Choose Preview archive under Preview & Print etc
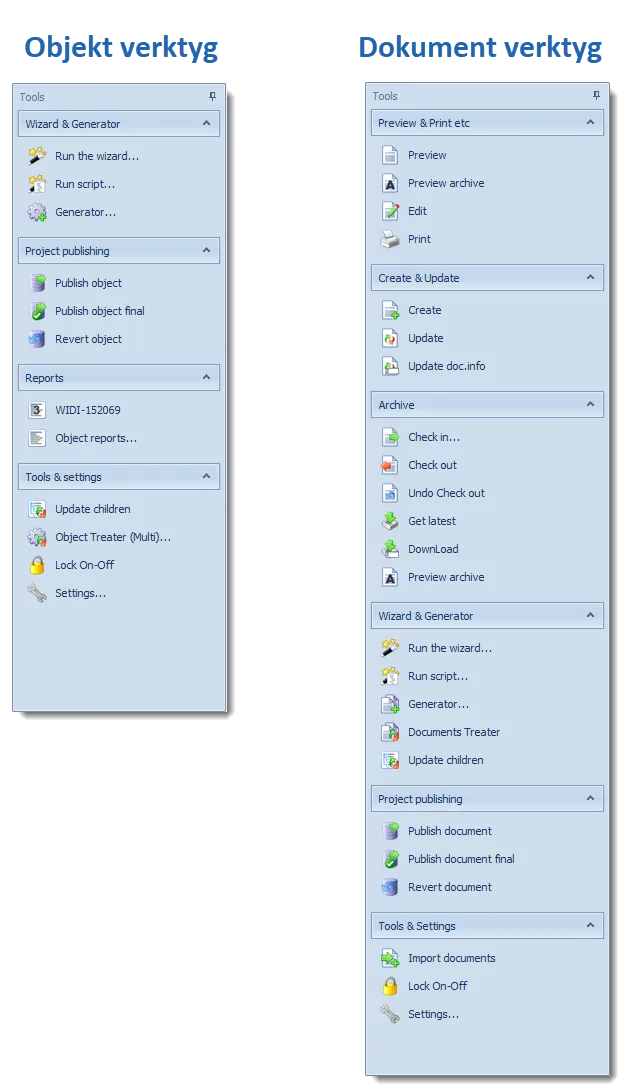The height and width of the screenshot is (1091, 626). (446, 183)
